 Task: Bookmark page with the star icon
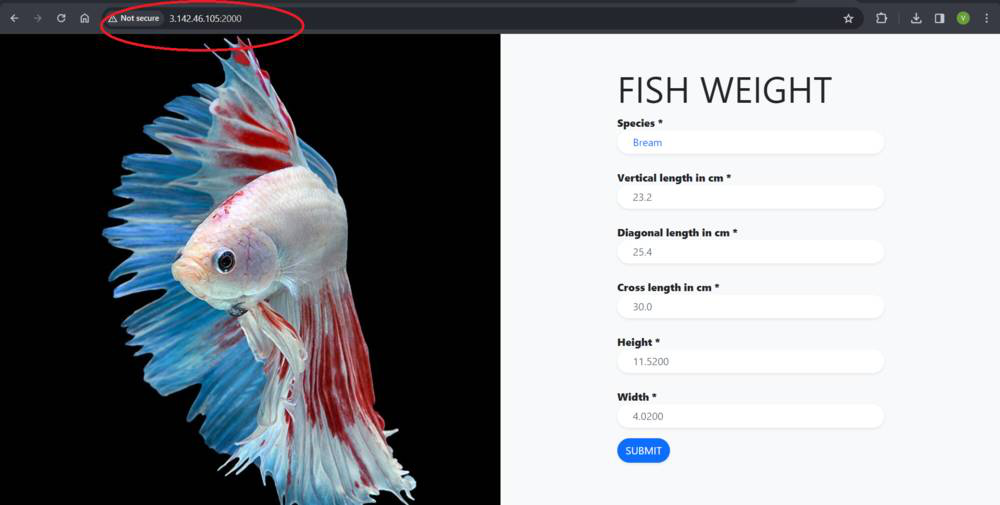848,18
